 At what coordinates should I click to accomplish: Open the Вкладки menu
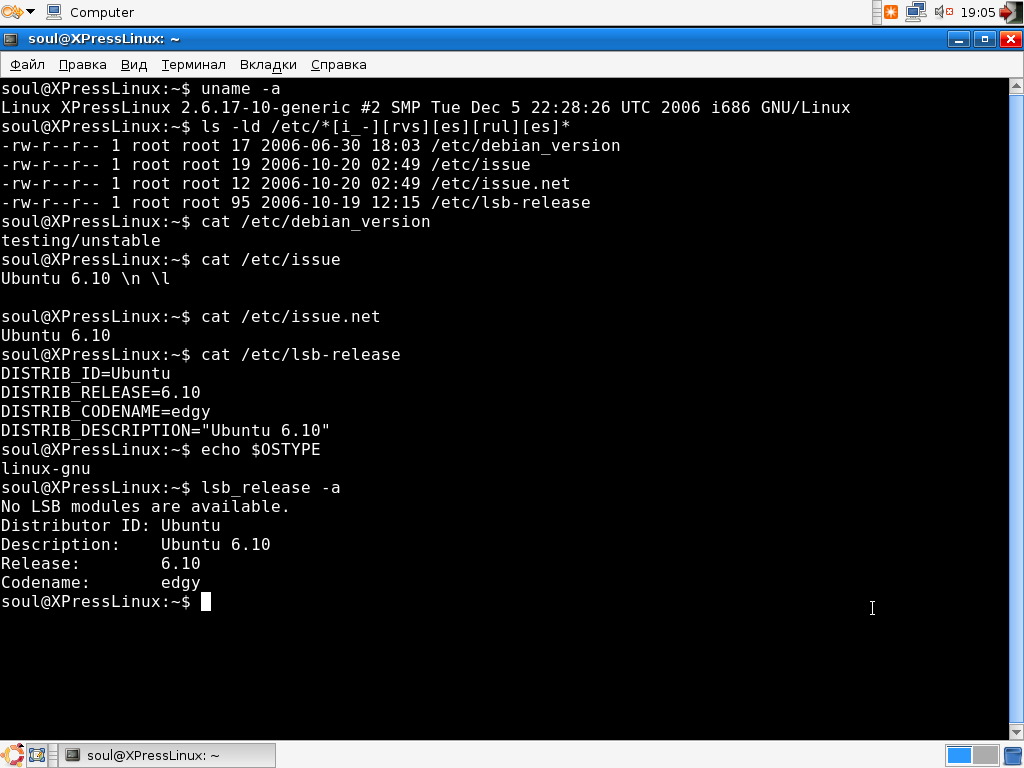click(x=268, y=65)
